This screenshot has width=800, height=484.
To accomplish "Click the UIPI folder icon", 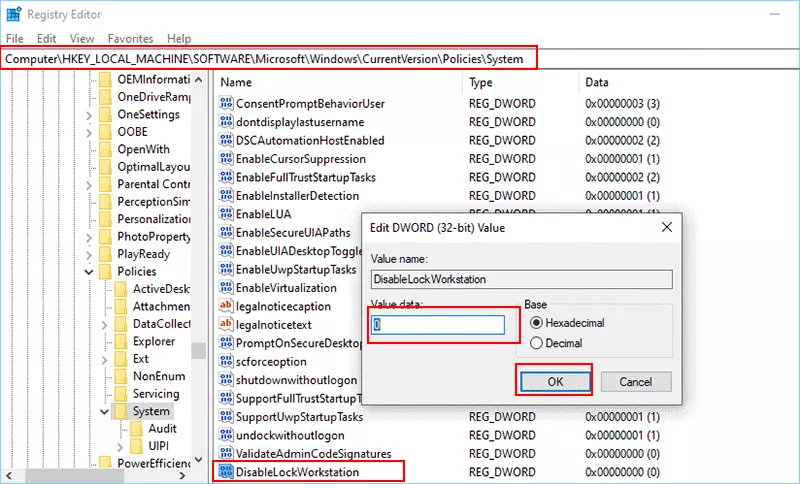I will (x=137, y=446).
